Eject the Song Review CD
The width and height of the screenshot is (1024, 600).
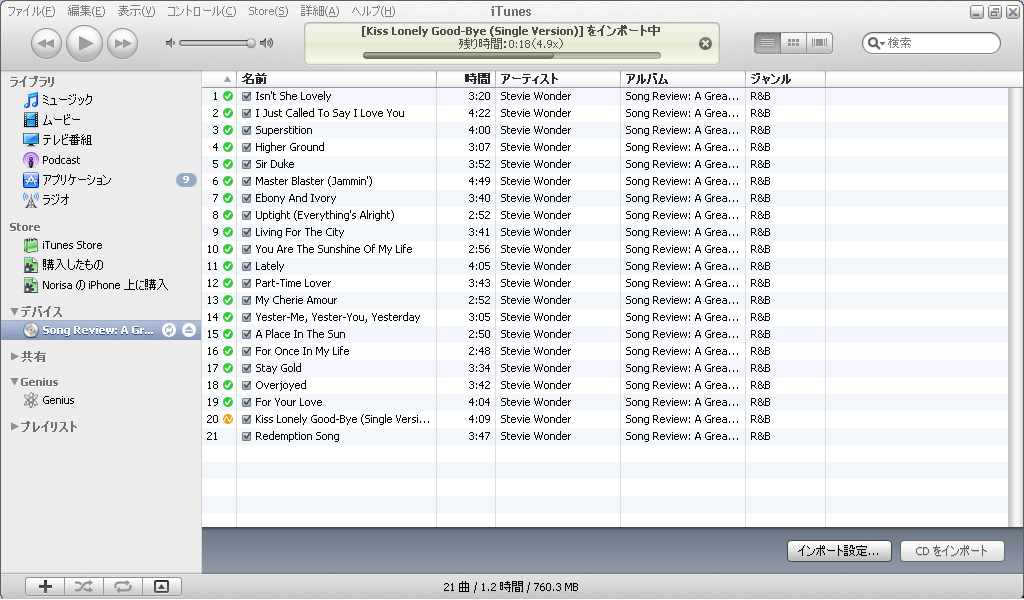pyautogui.click(x=189, y=330)
